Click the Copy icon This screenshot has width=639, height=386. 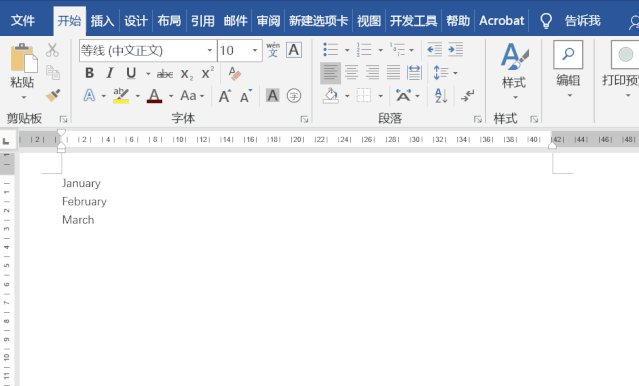point(53,73)
